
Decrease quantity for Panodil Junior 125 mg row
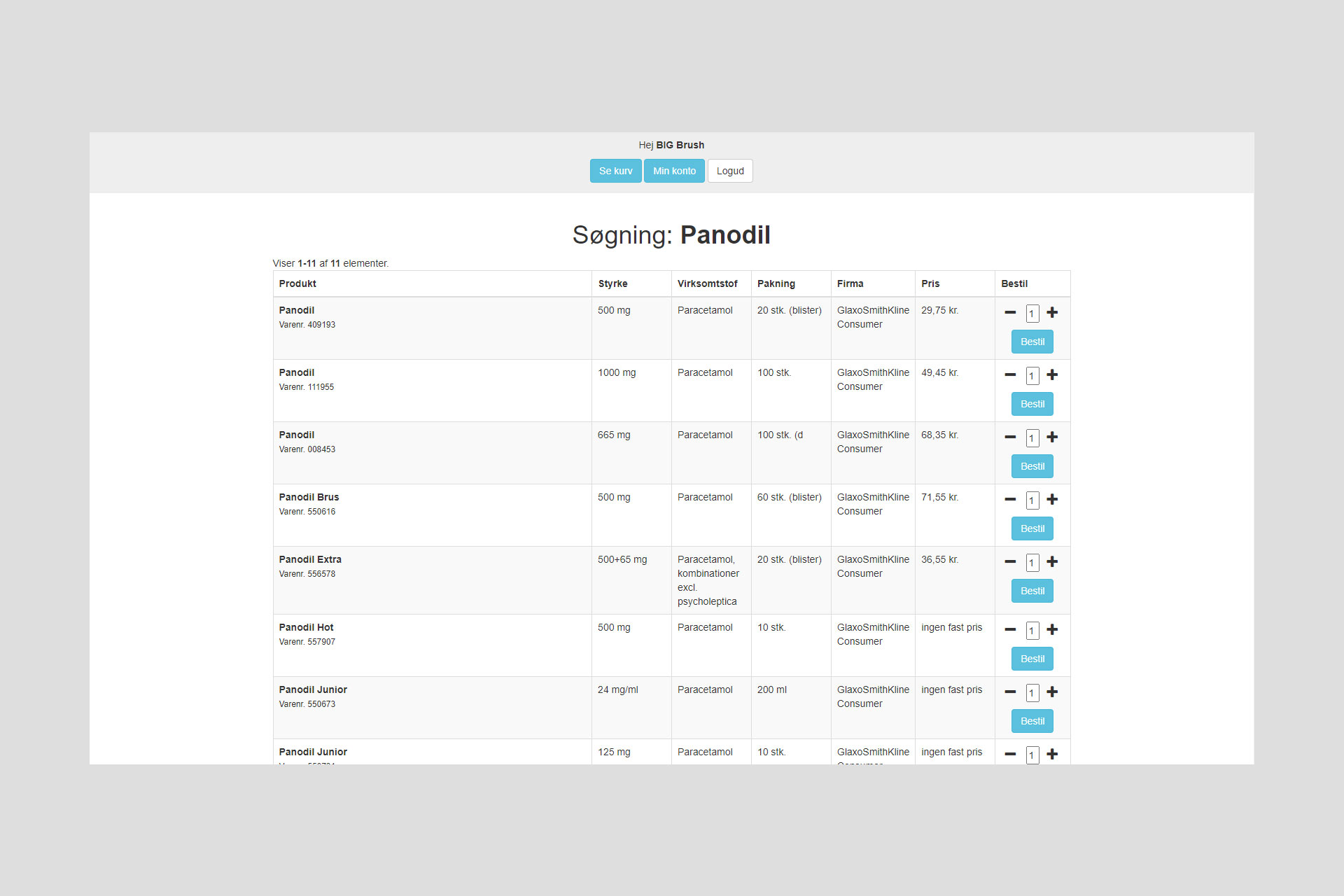(1010, 754)
